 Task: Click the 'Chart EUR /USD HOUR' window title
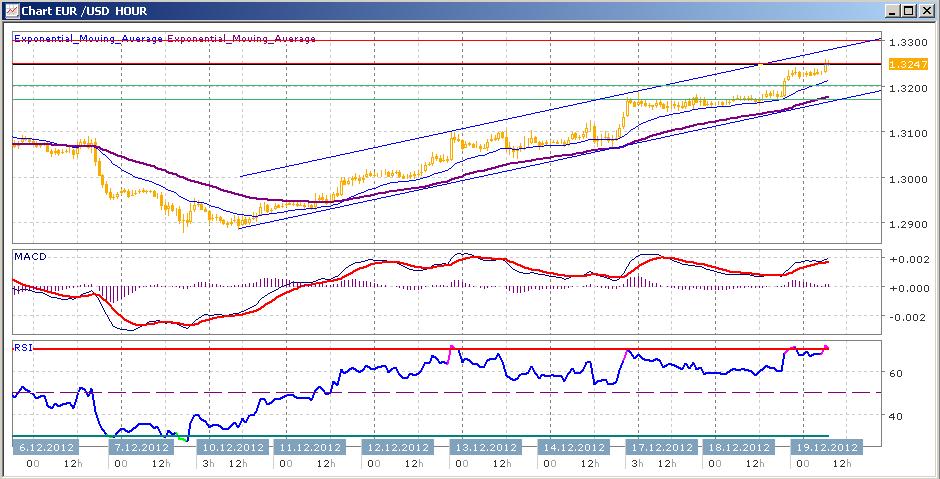pyautogui.click(x=84, y=11)
